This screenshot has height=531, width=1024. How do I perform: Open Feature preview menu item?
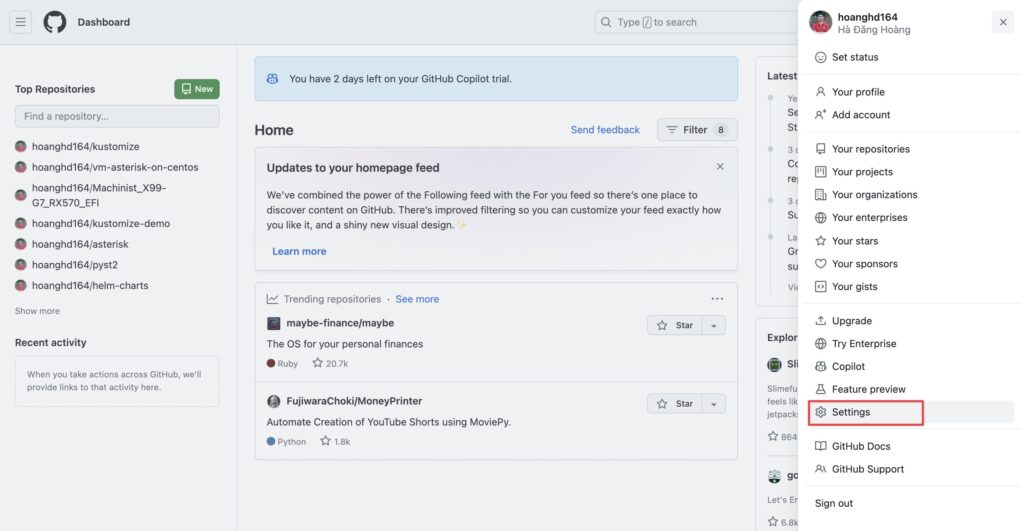911,389
